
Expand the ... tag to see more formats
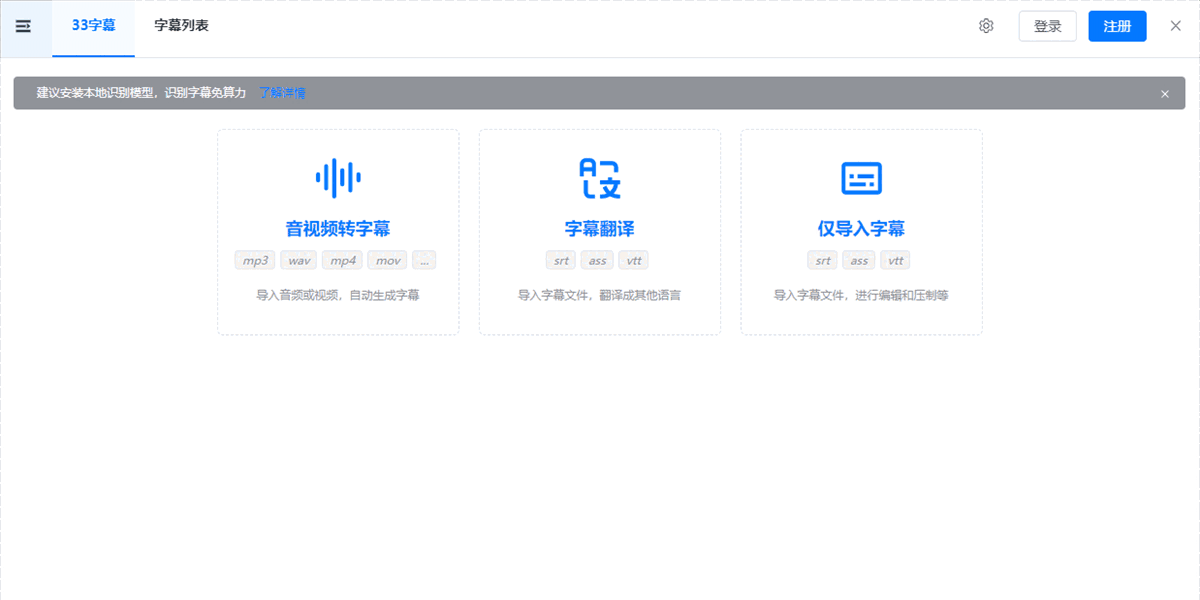tap(424, 260)
